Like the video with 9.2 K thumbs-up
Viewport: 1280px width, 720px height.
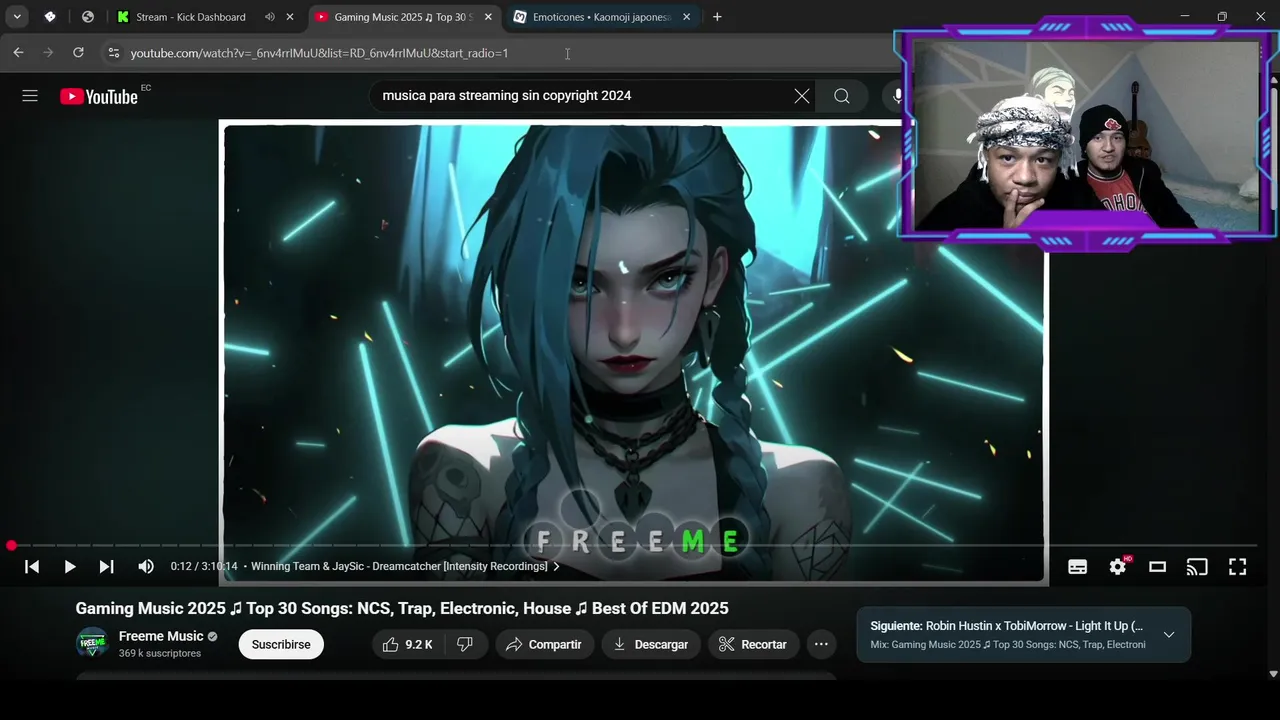(408, 645)
